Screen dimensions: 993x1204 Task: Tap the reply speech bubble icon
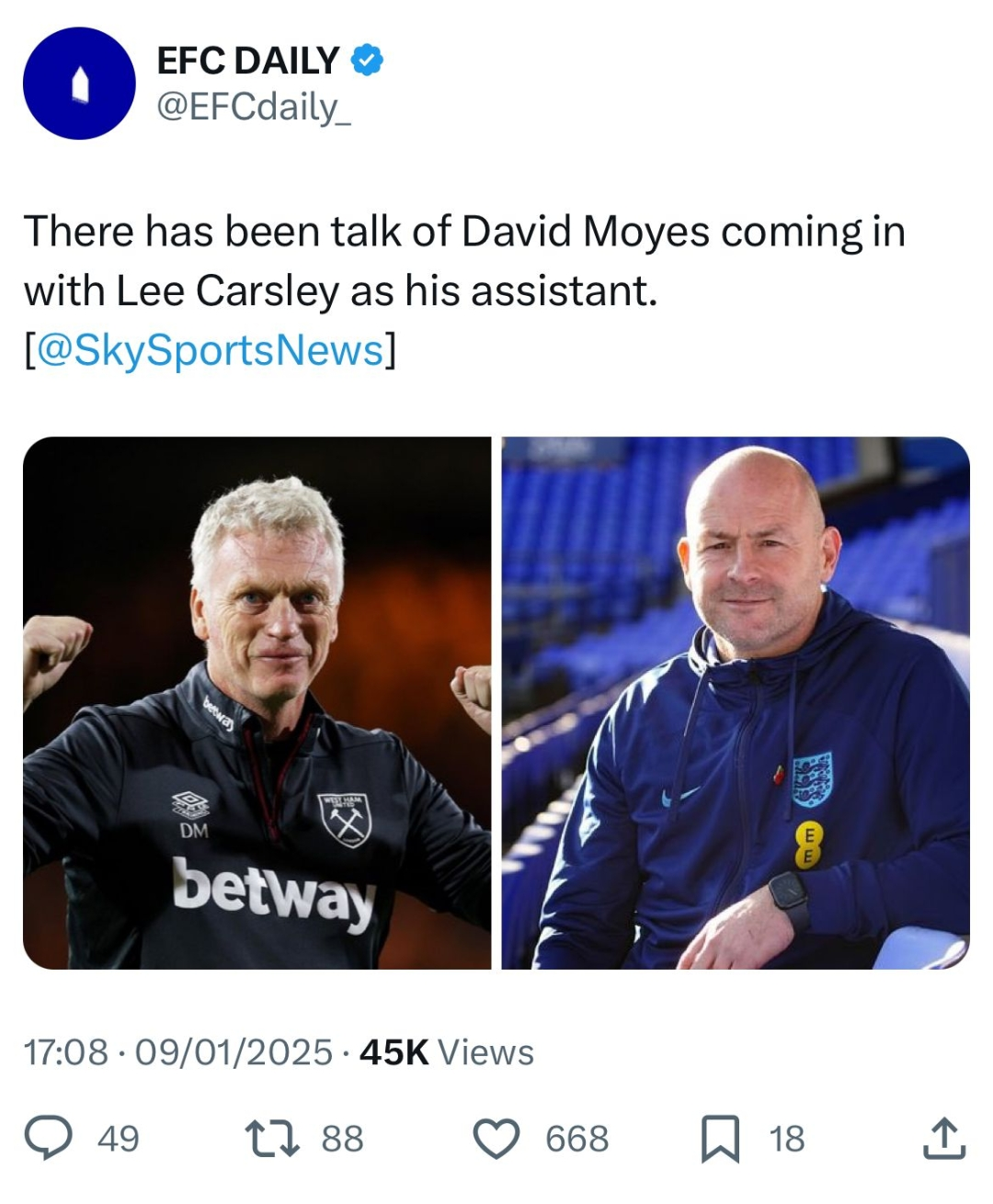(x=48, y=1138)
